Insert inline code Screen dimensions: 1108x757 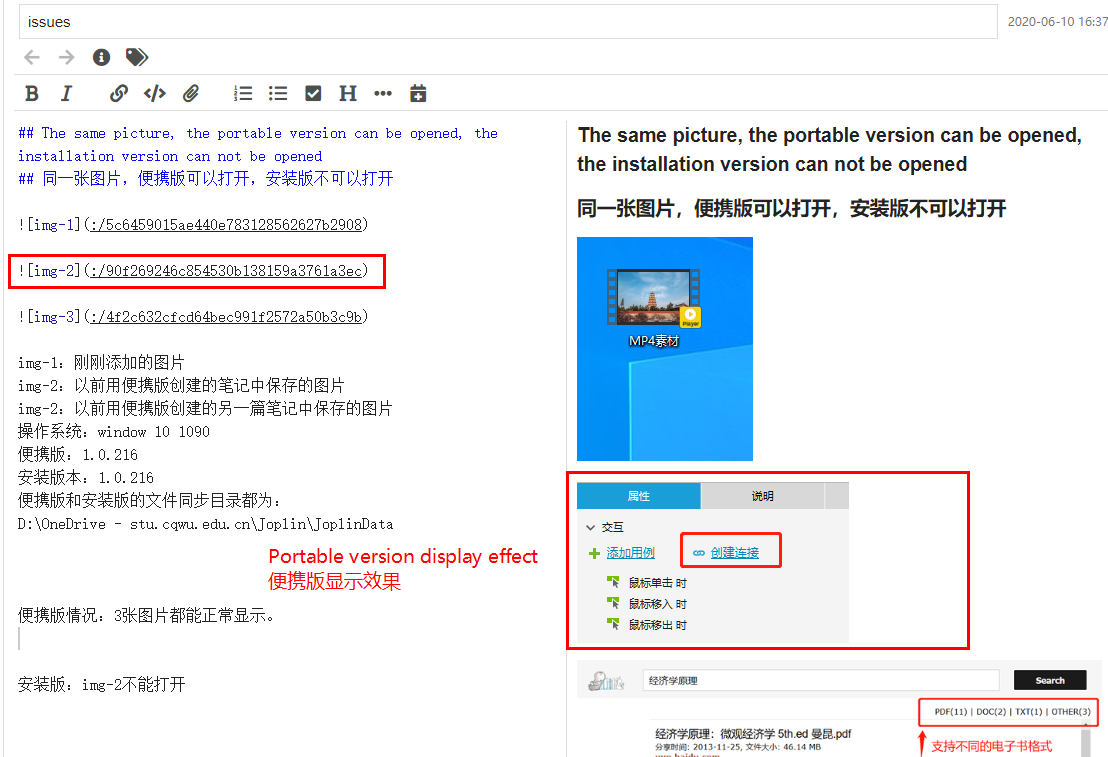point(155,92)
